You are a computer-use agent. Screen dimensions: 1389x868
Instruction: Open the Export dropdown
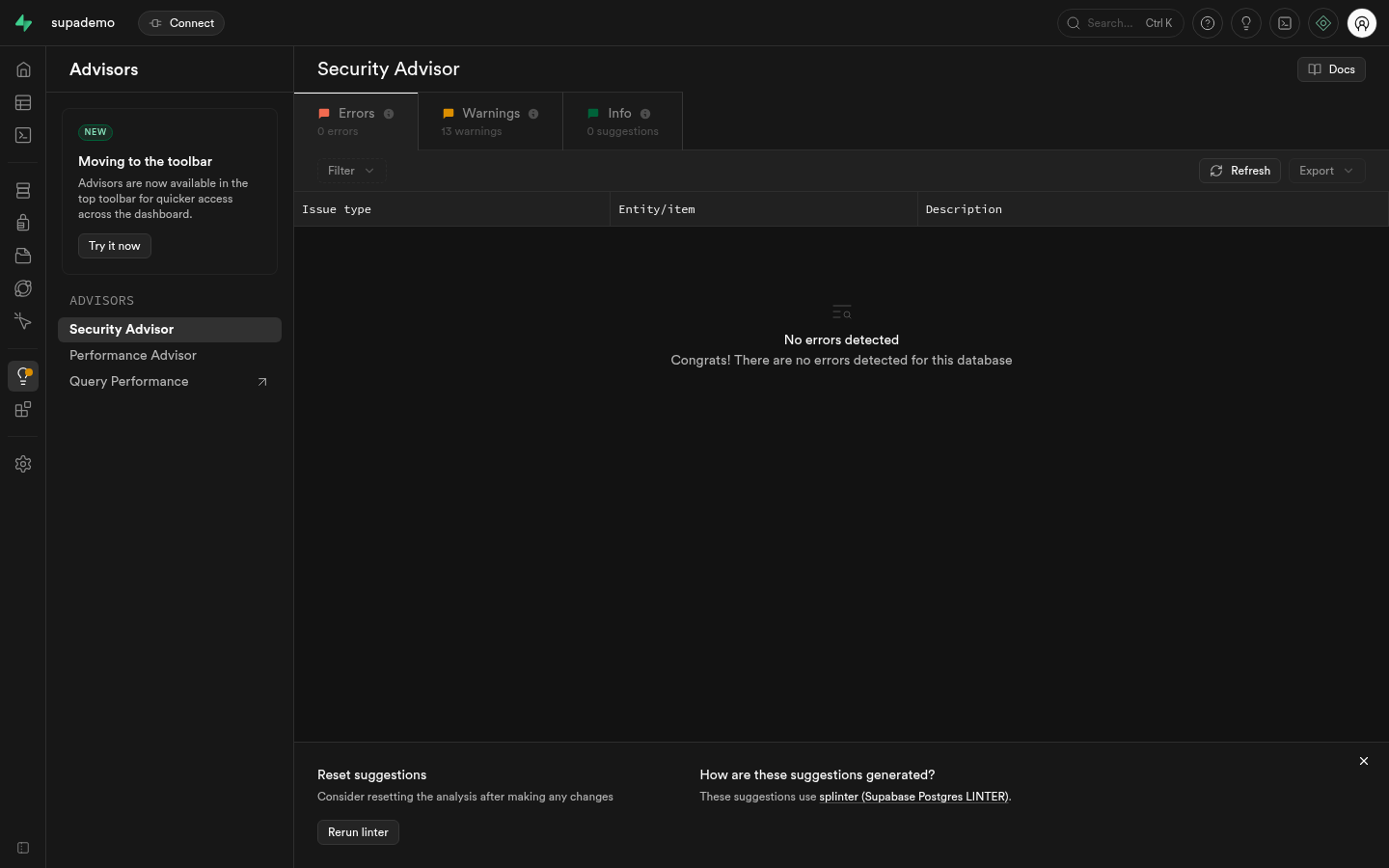pyautogui.click(x=1326, y=171)
